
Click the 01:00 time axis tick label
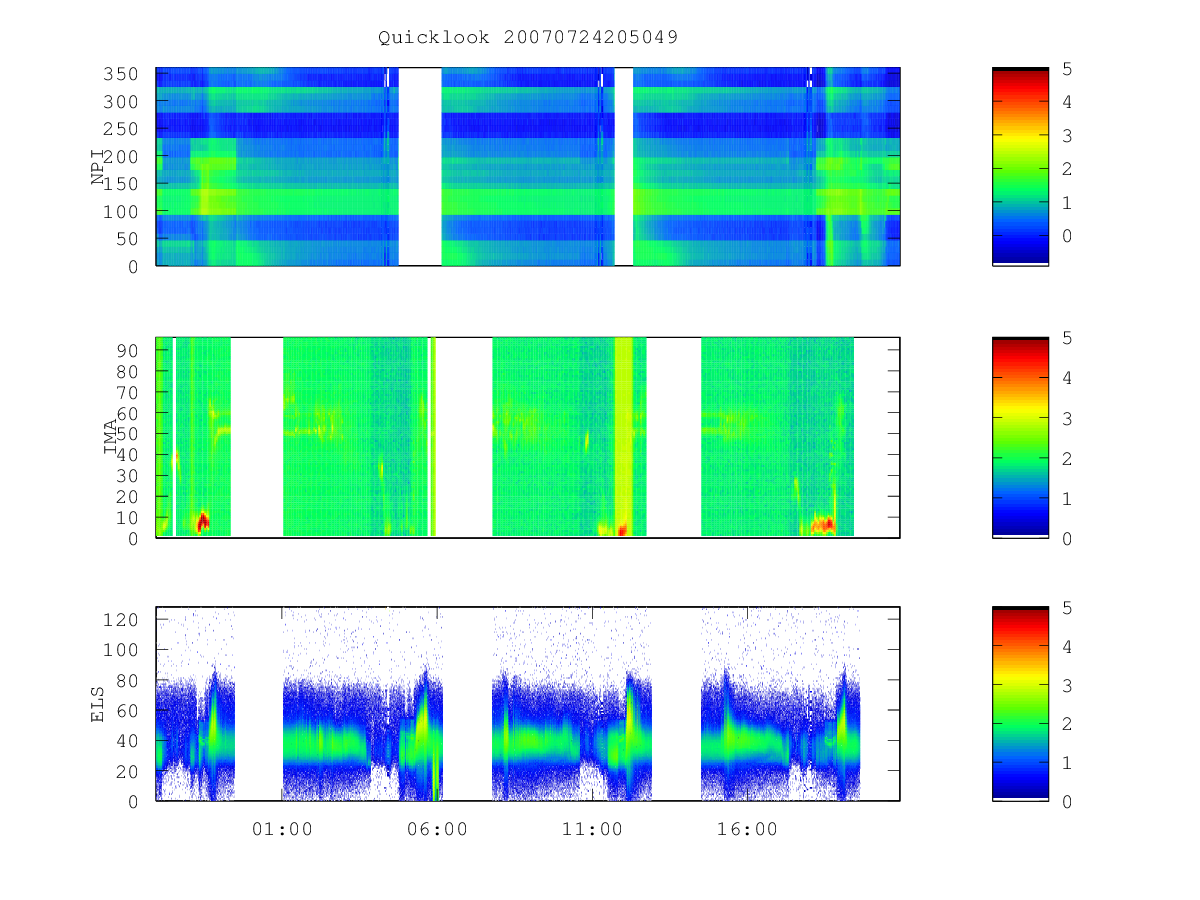[282, 829]
